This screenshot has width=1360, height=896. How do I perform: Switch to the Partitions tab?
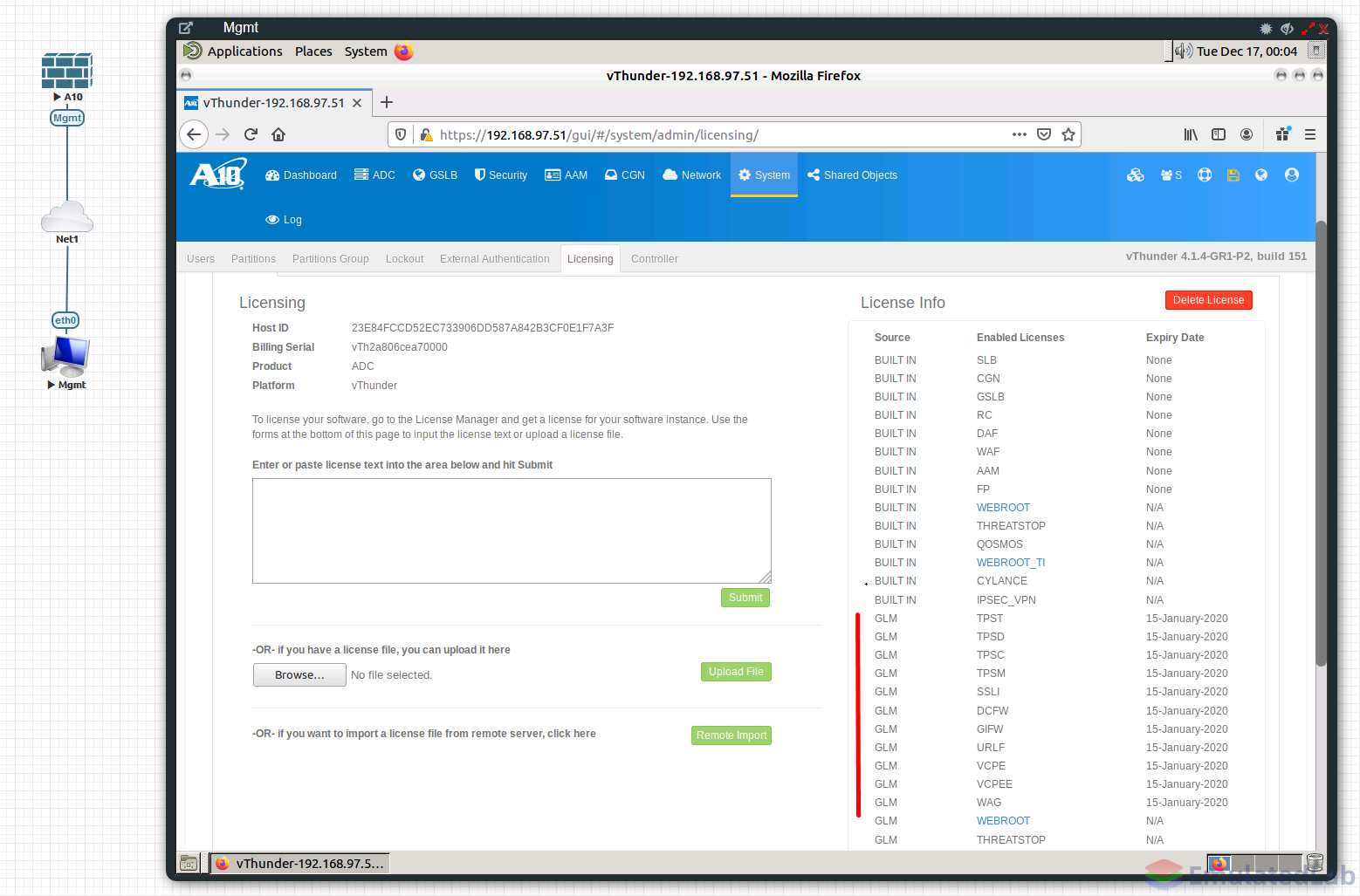pos(253,259)
